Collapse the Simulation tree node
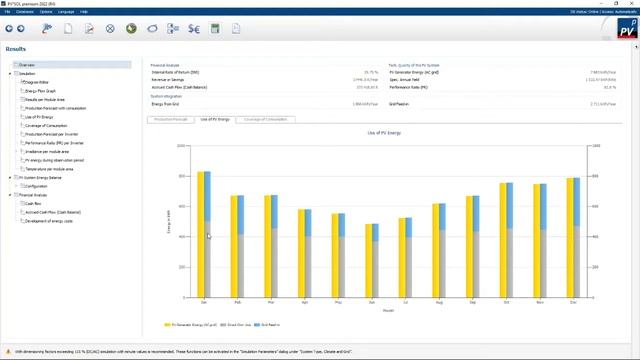The image size is (640, 360). click(x=10, y=74)
